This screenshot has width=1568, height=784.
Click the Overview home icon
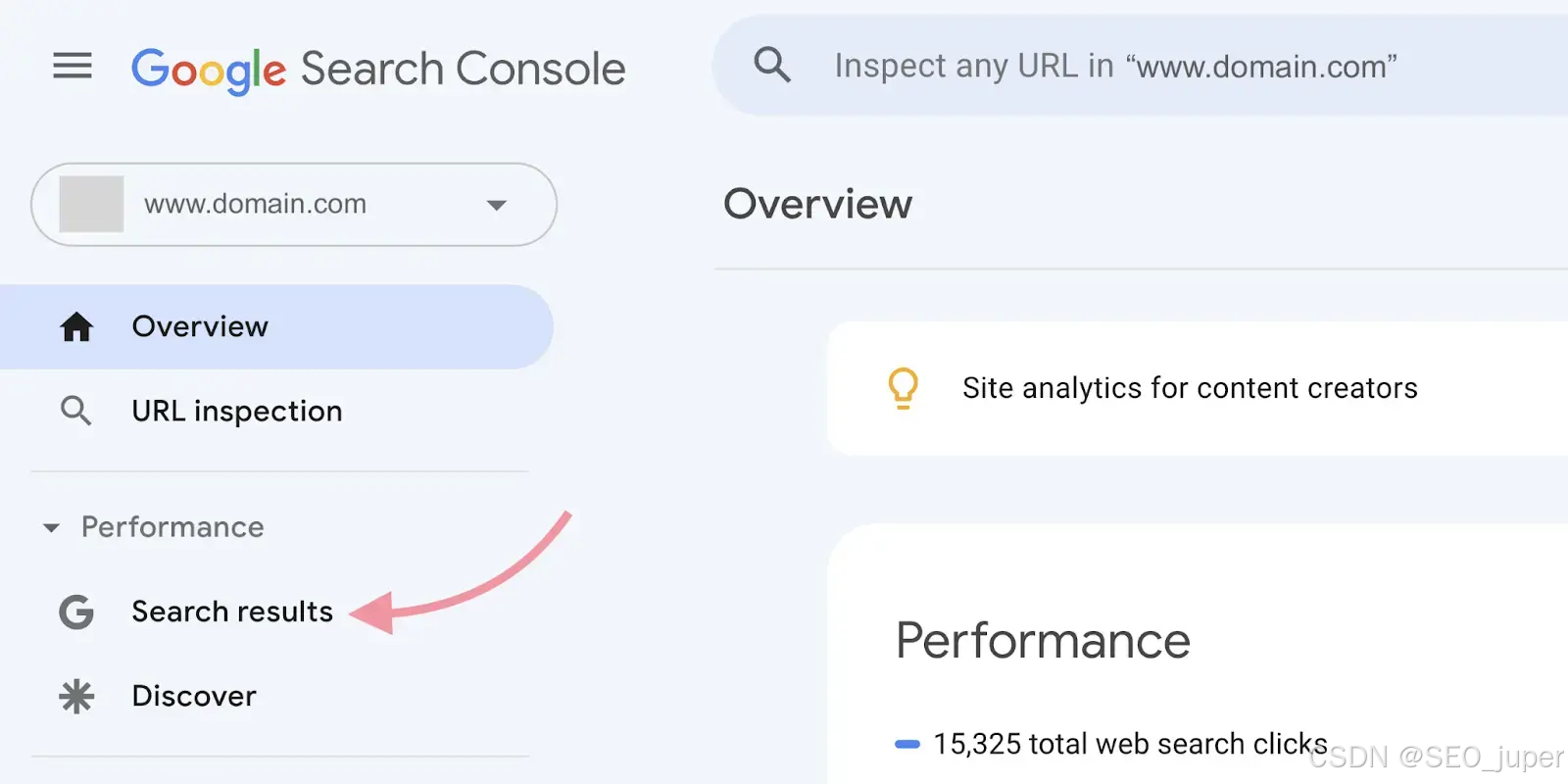(x=76, y=326)
